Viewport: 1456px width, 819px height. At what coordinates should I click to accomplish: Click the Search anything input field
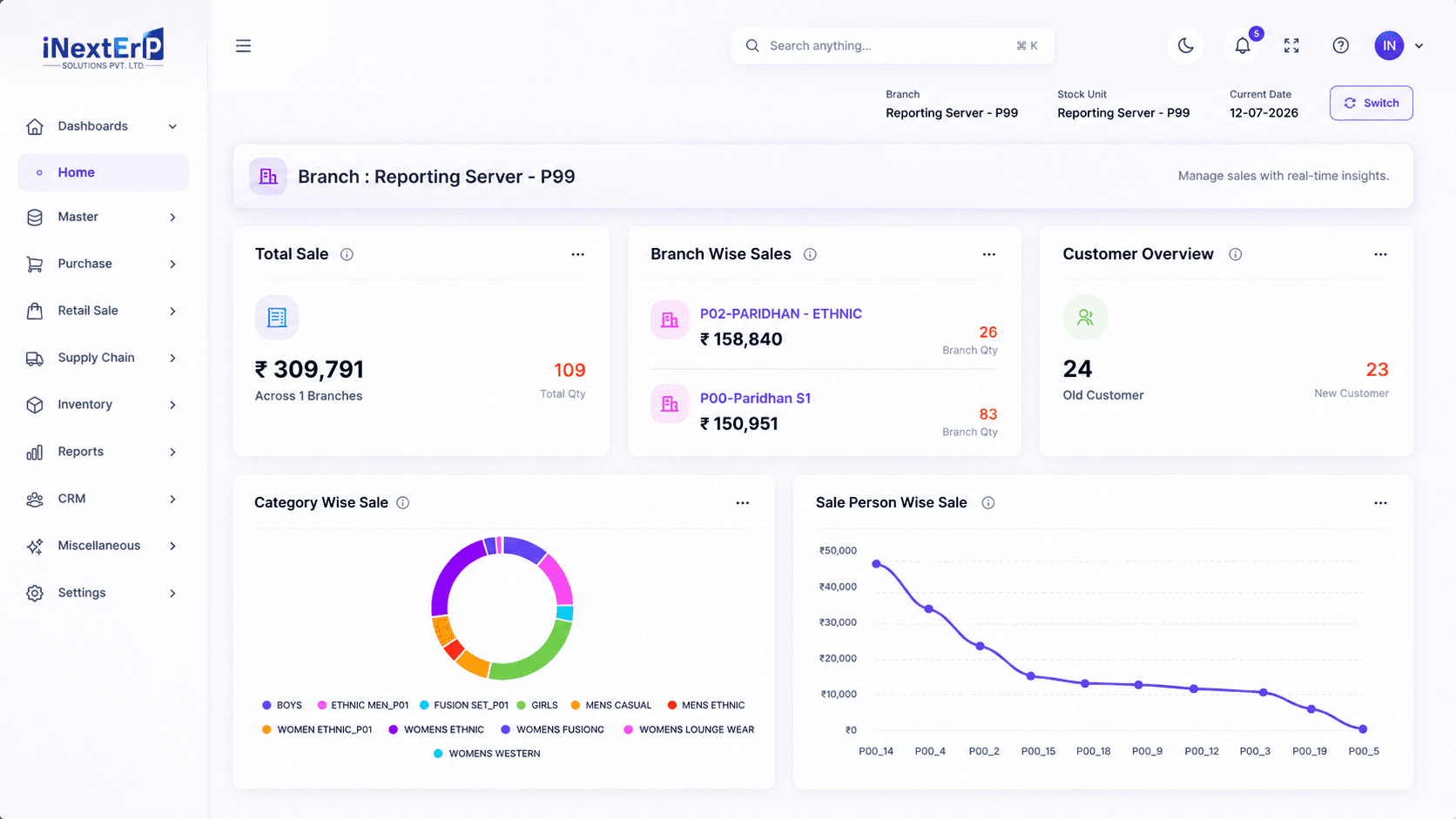[892, 45]
